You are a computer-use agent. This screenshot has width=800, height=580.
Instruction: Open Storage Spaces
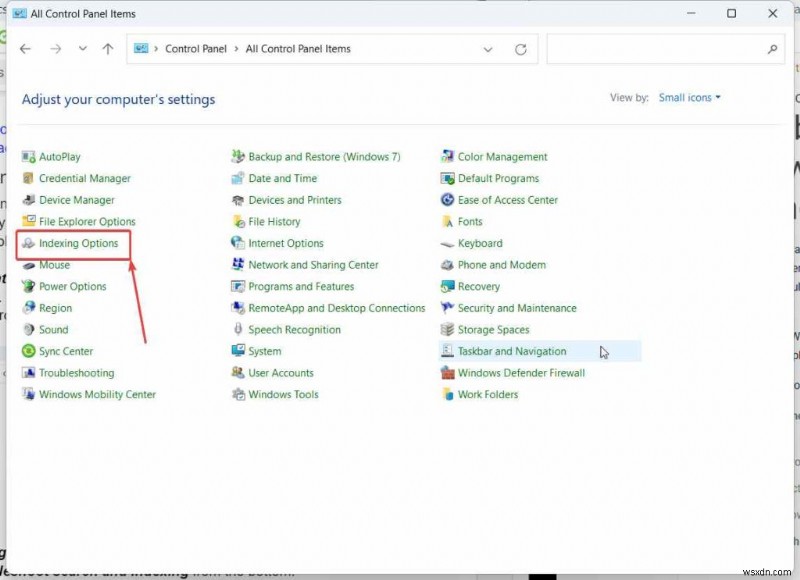tap(494, 329)
